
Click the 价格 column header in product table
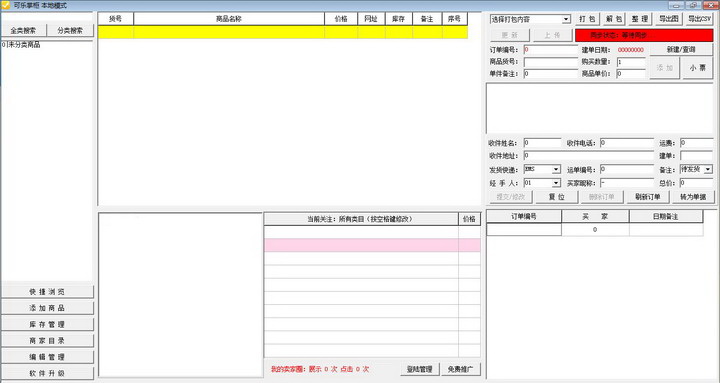pos(341,19)
